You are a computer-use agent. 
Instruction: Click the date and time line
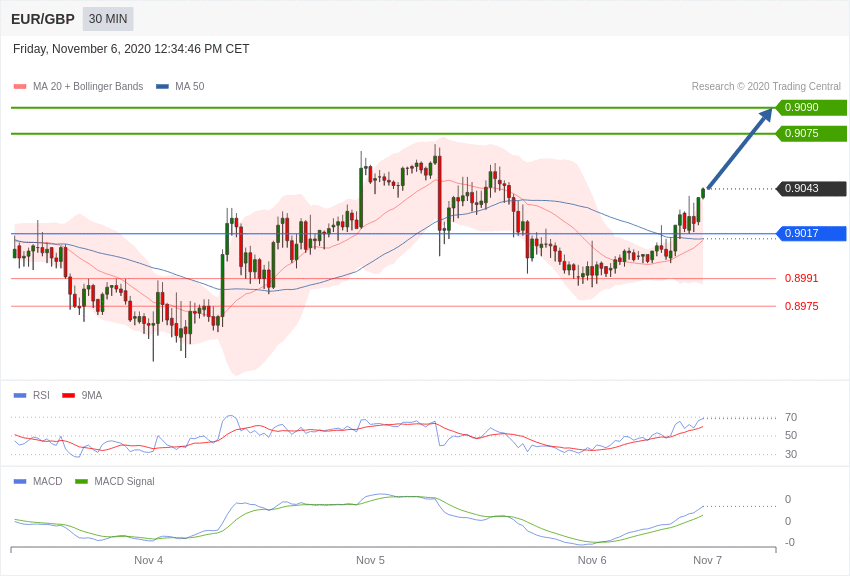click(x=131, y=49)
